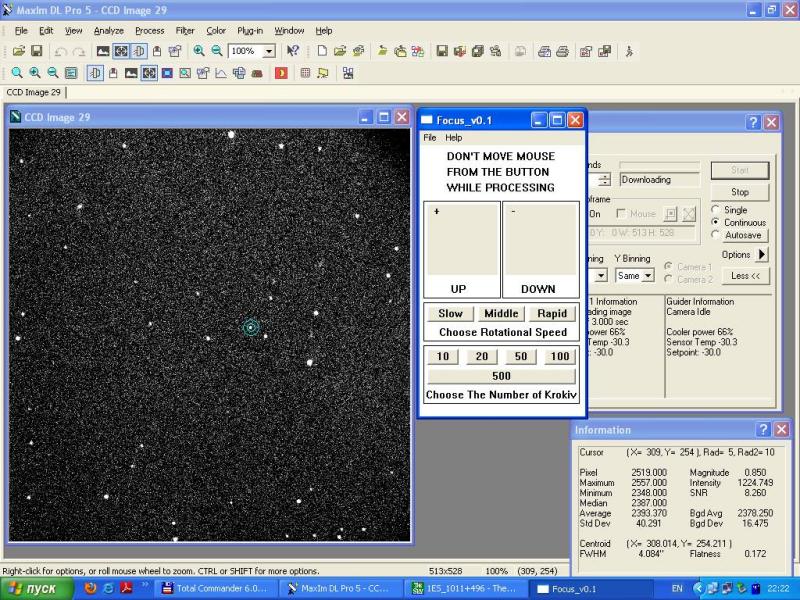The height and width of the screenshot is (600, 800).
Task: Set number of steps to 10
Action: 443,356
